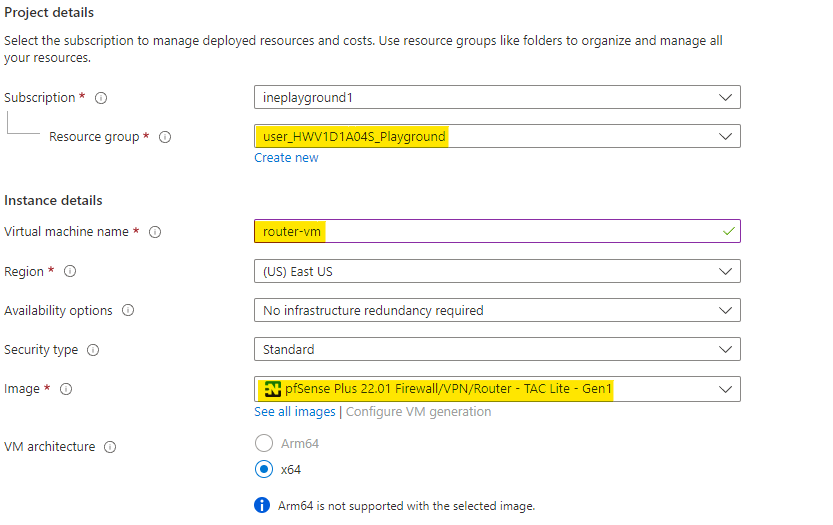Click the Resource group info icon

point(165,137)
